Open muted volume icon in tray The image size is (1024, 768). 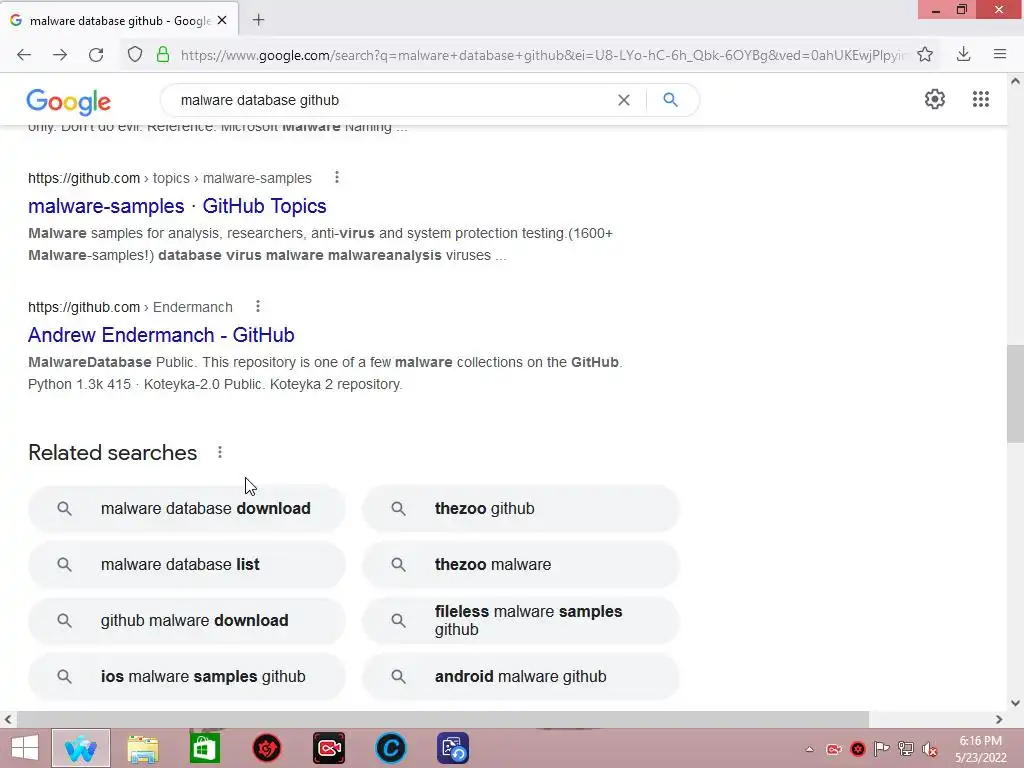[929, 749]
